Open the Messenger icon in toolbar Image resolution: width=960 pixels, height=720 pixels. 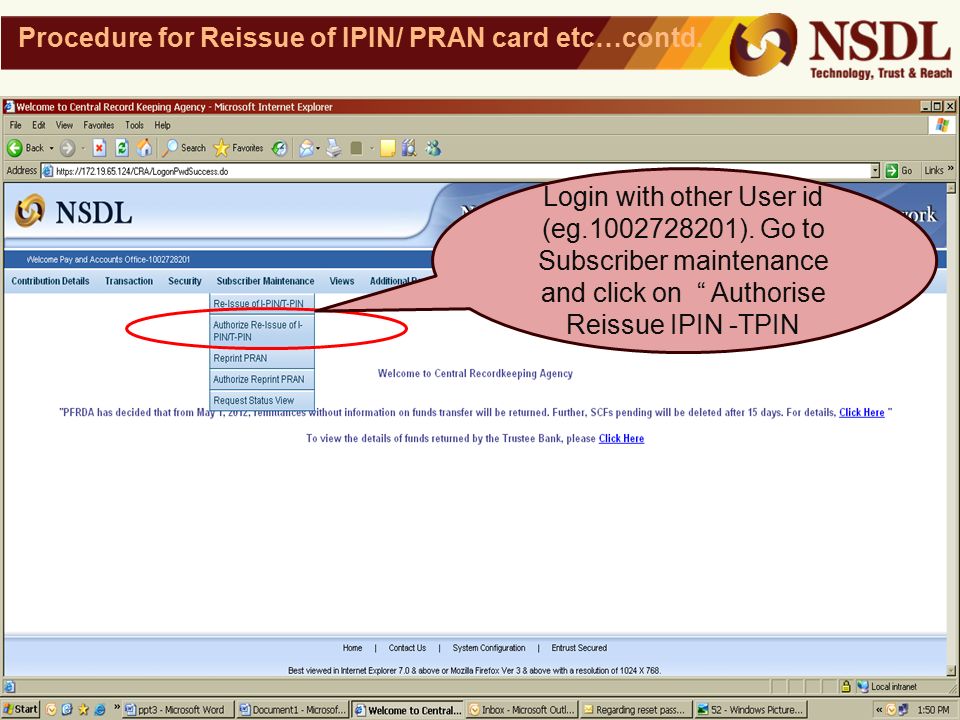(x=433, y=148)
